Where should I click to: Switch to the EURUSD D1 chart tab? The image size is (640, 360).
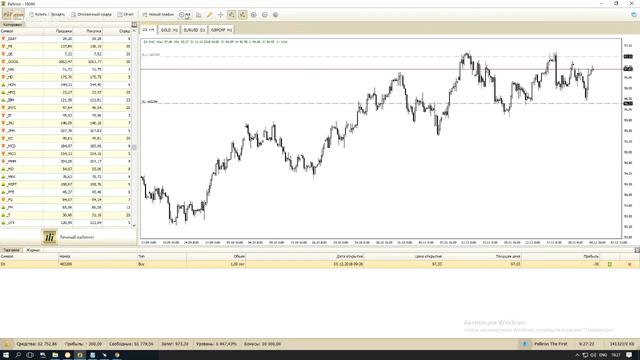coord(194,30)
